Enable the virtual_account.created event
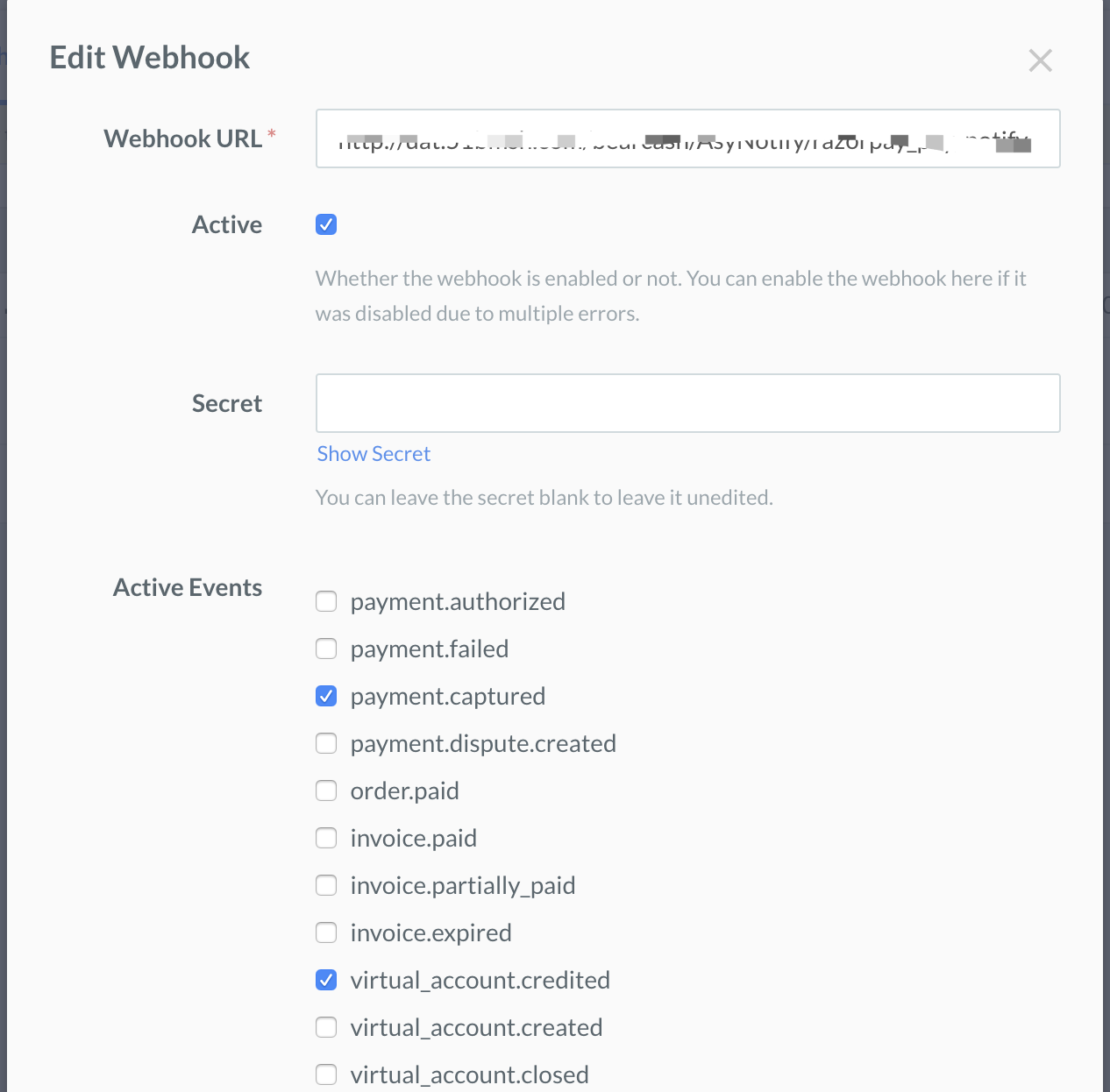Screen dimensions: 1110x1092 pos(325,1027)
